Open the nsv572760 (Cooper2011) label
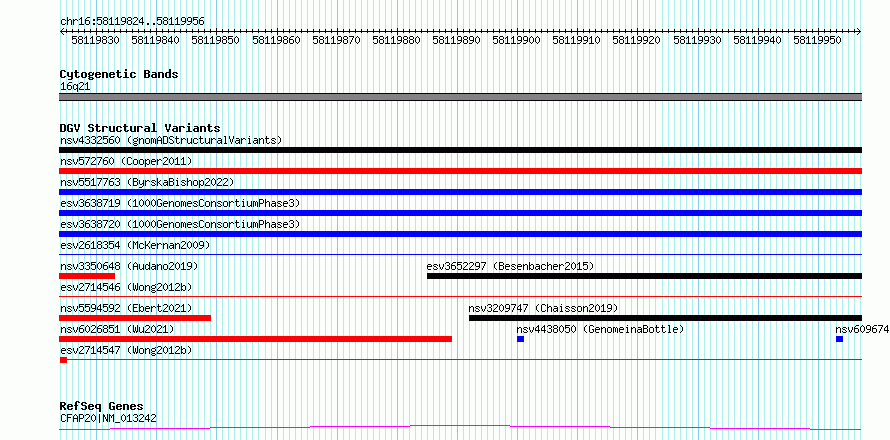The width and height of the screenshot is (890, 440). click(x=126, y=161)
